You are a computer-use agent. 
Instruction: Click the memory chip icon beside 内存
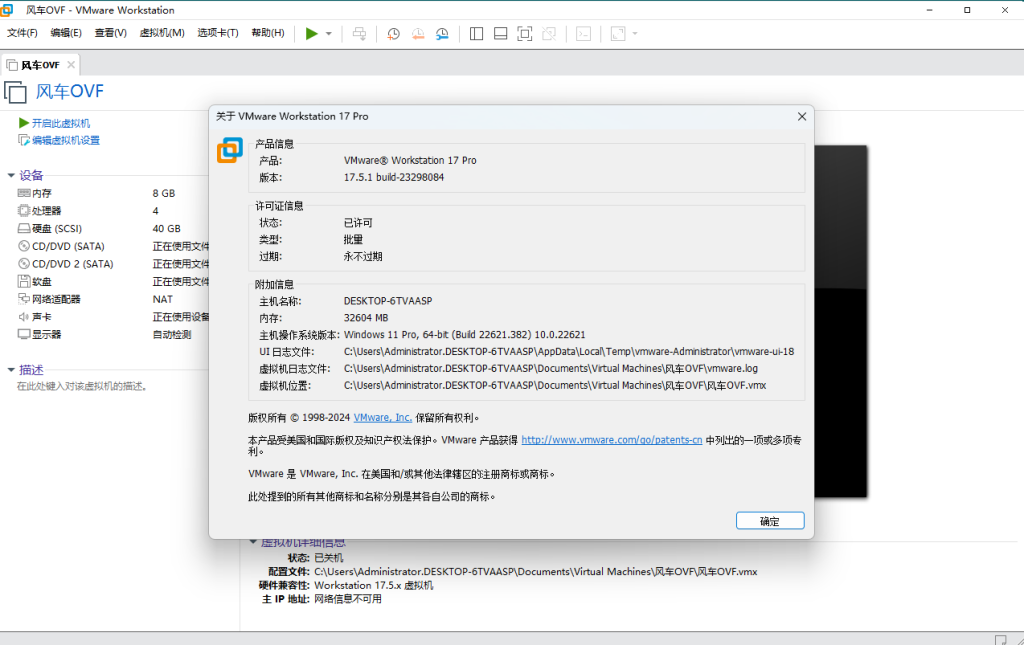[x=24, y=193]
